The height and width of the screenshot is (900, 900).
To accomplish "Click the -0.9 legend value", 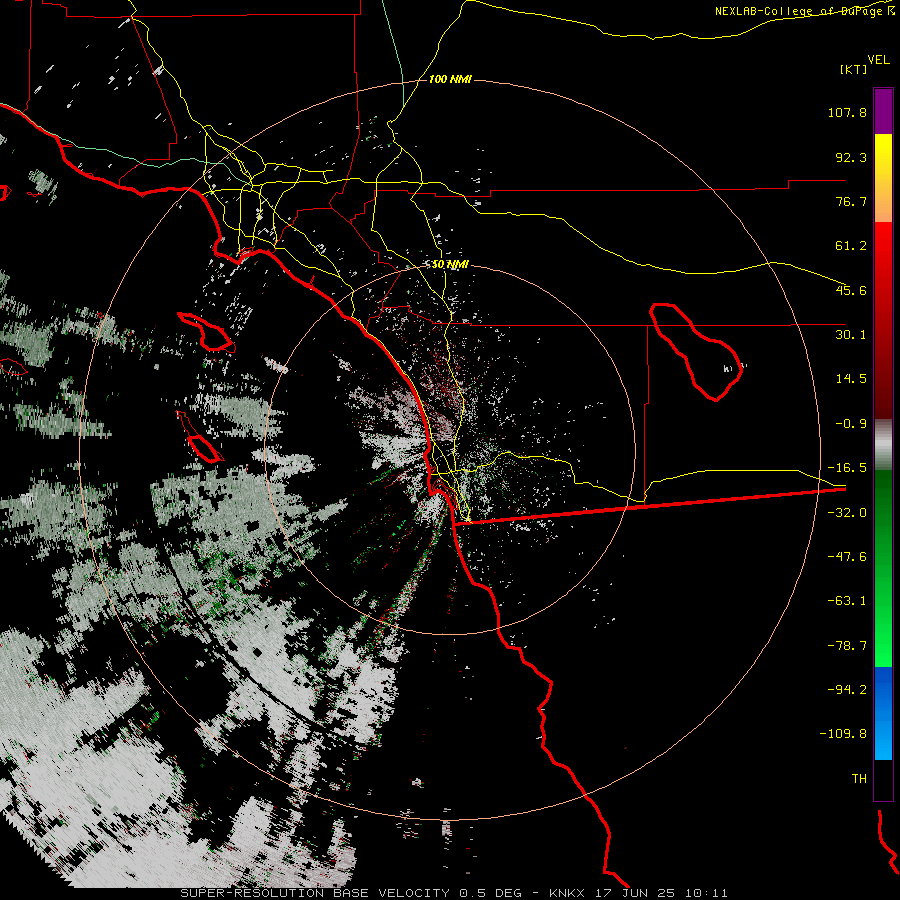I will 851,424.
